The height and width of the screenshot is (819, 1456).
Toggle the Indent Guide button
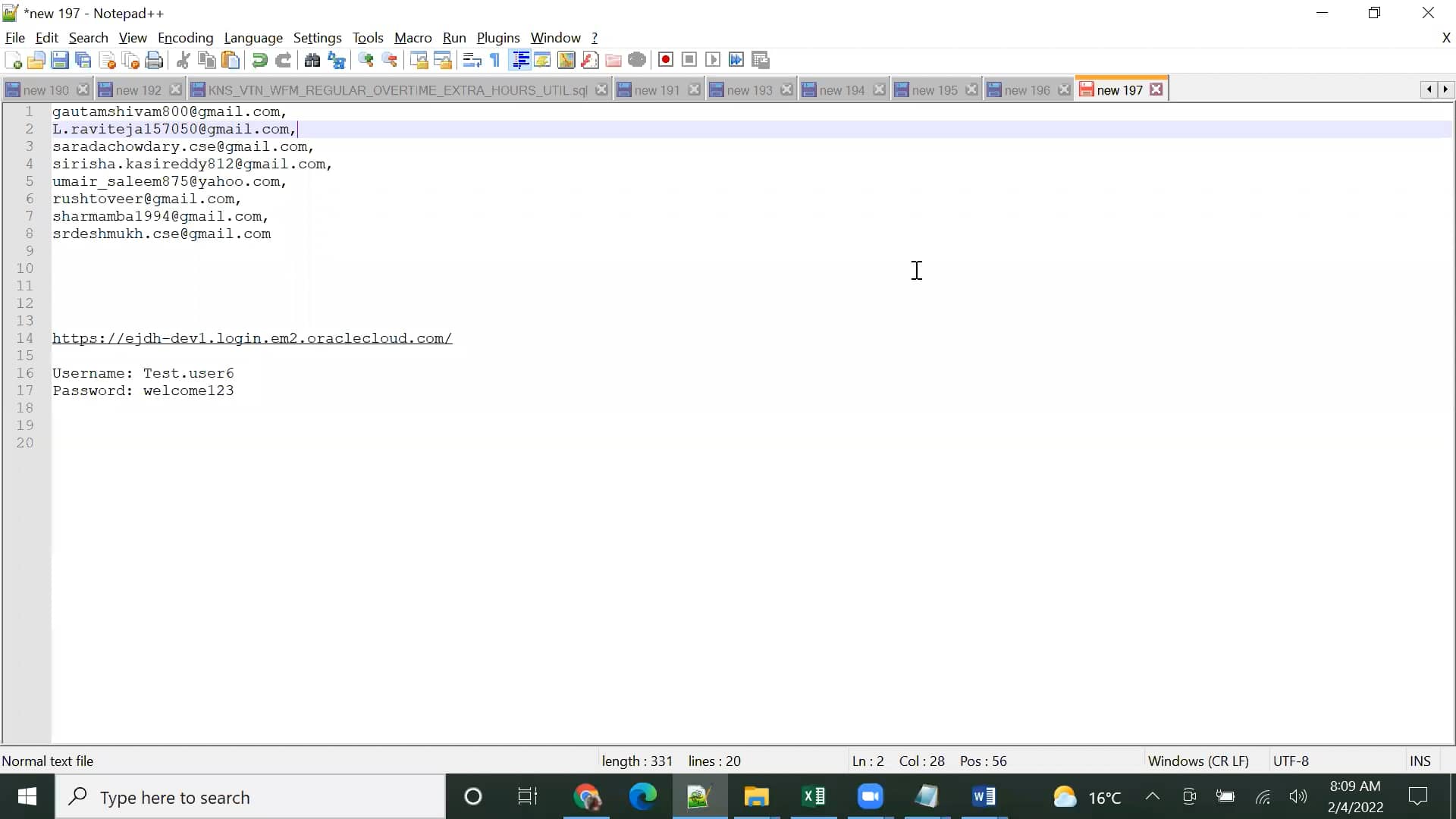(520, 60)
